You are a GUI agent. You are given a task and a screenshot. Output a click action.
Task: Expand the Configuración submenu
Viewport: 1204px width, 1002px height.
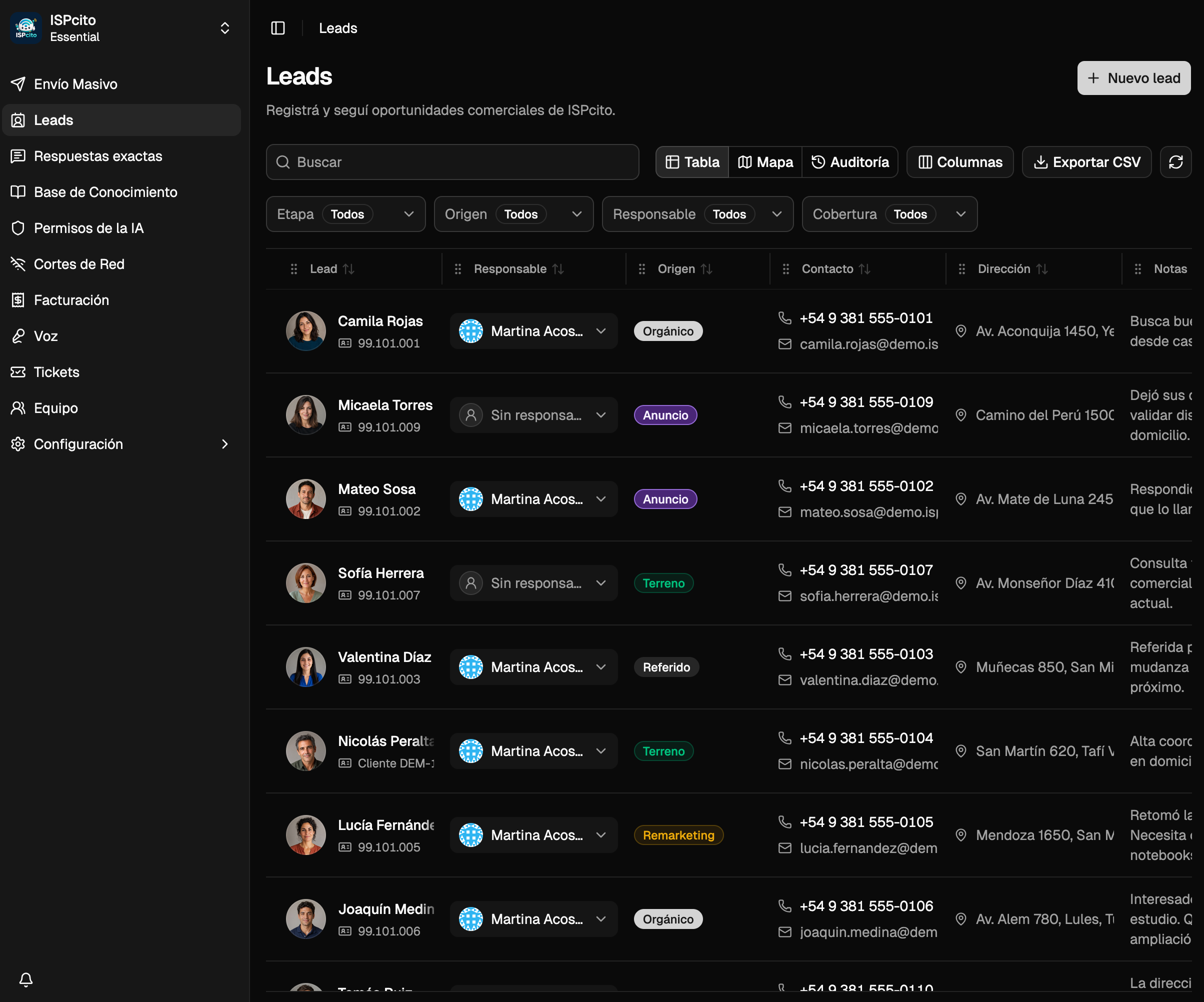tap(224, 444)
